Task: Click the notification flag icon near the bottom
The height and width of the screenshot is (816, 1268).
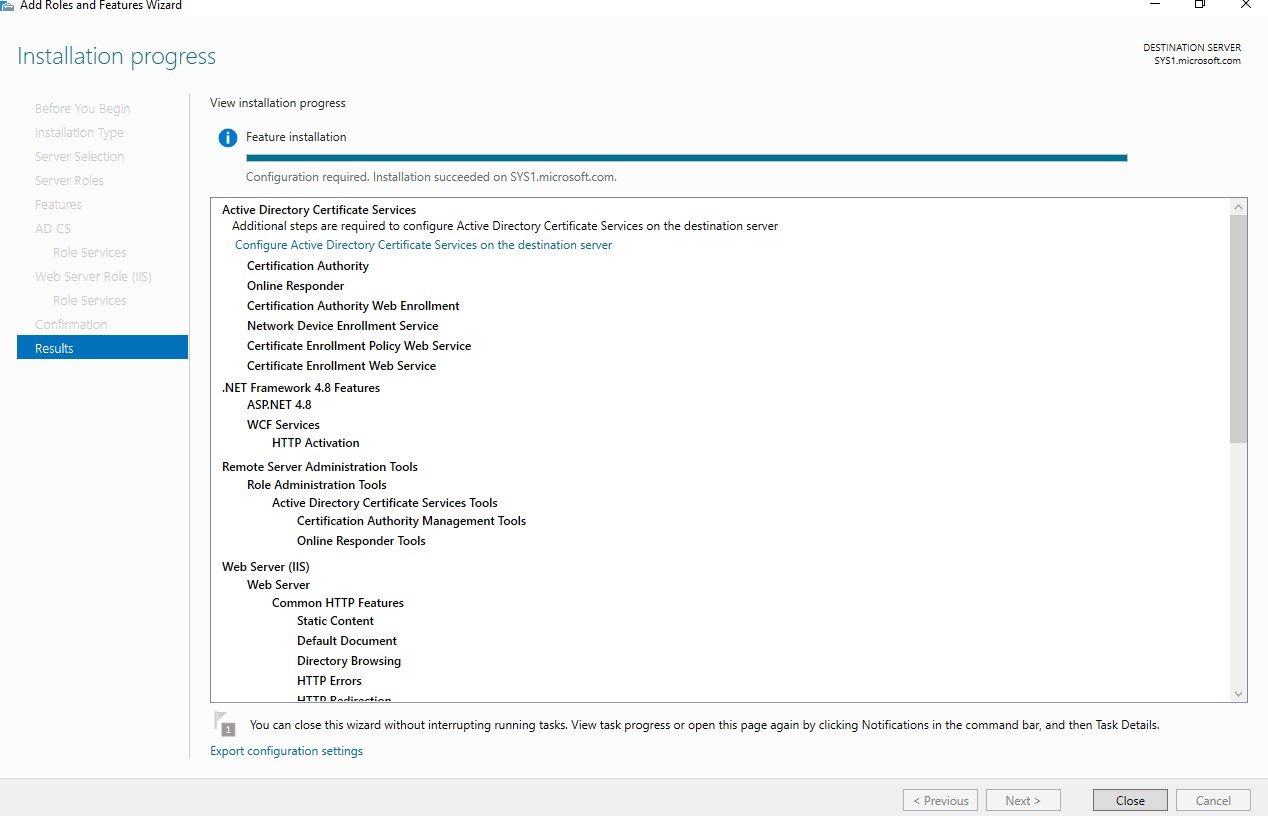Action: (225, 724)
